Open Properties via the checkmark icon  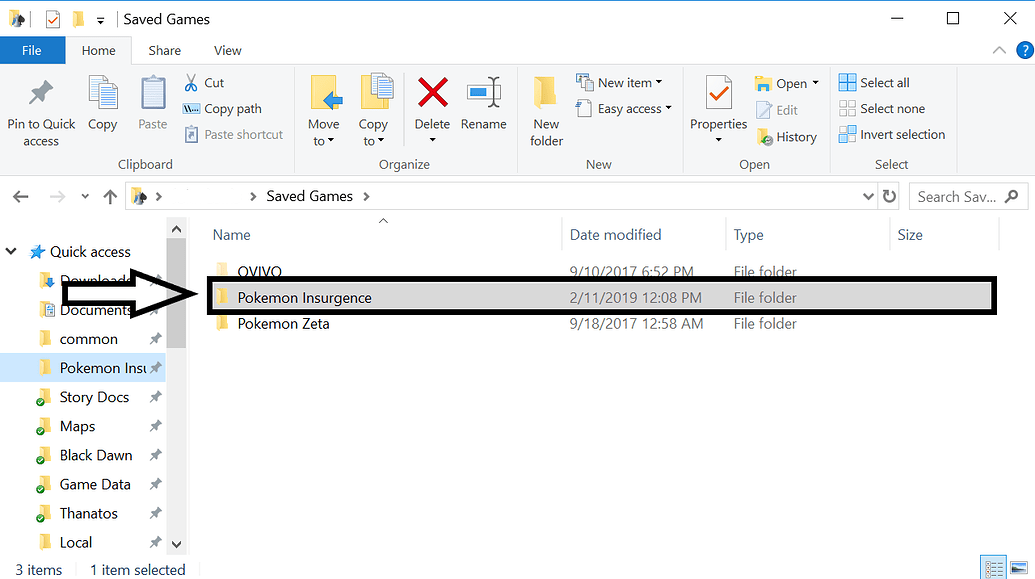718,93
